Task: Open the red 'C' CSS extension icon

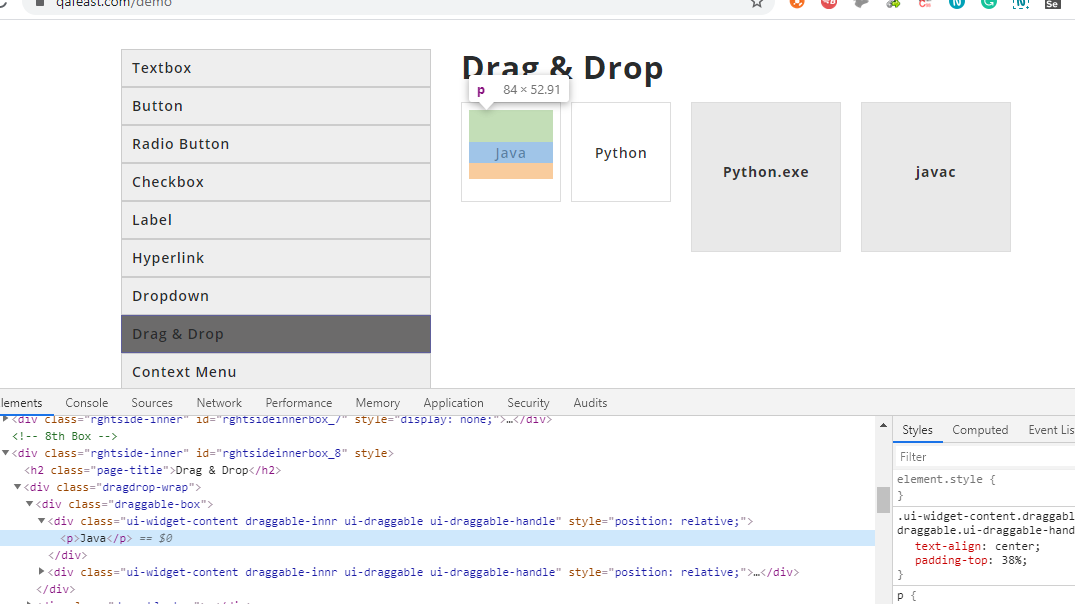Action: point(925,3)
